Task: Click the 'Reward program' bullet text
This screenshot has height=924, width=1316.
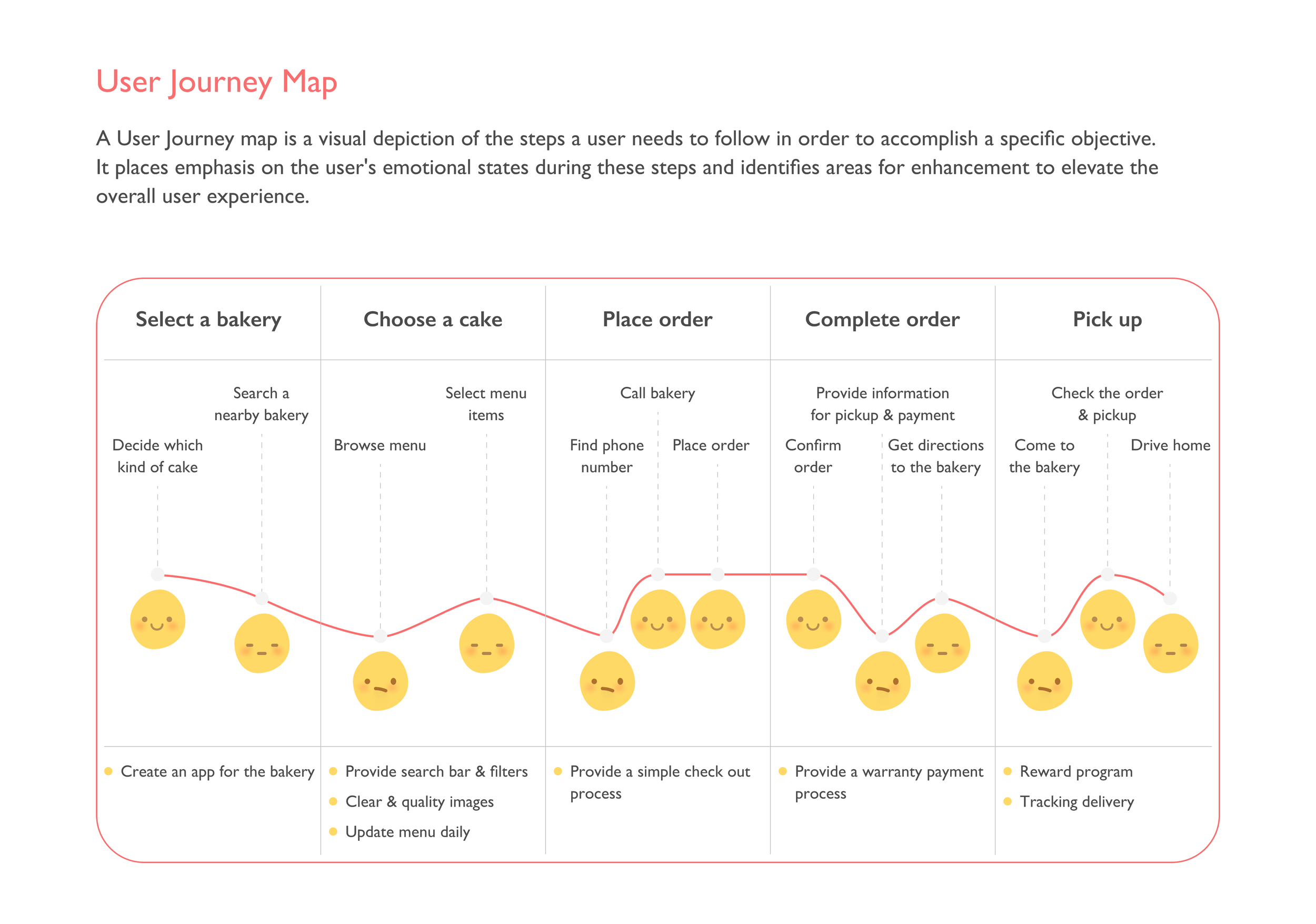Action: coord(1076,771)
